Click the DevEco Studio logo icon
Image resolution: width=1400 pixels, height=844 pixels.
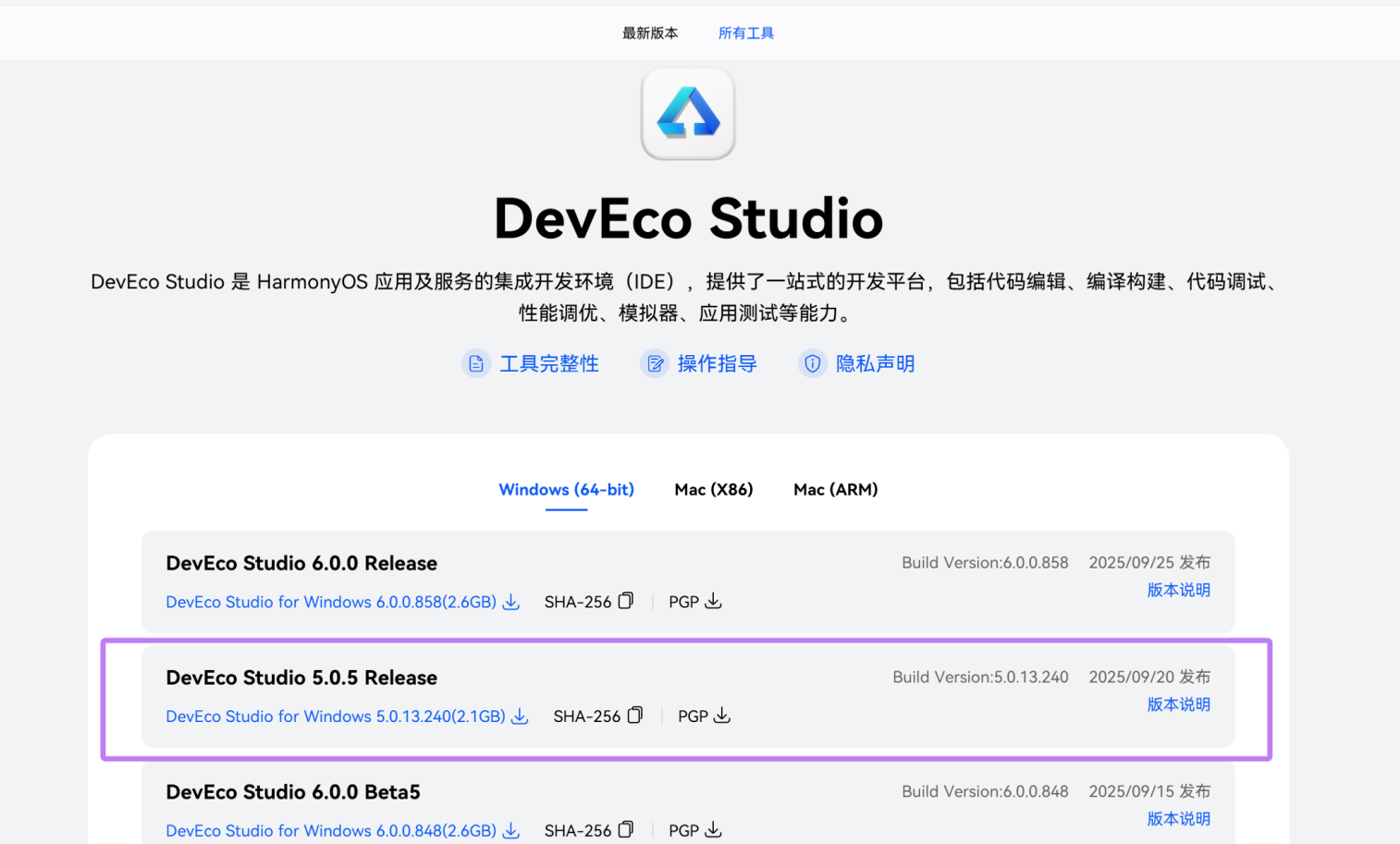[688, 114]
